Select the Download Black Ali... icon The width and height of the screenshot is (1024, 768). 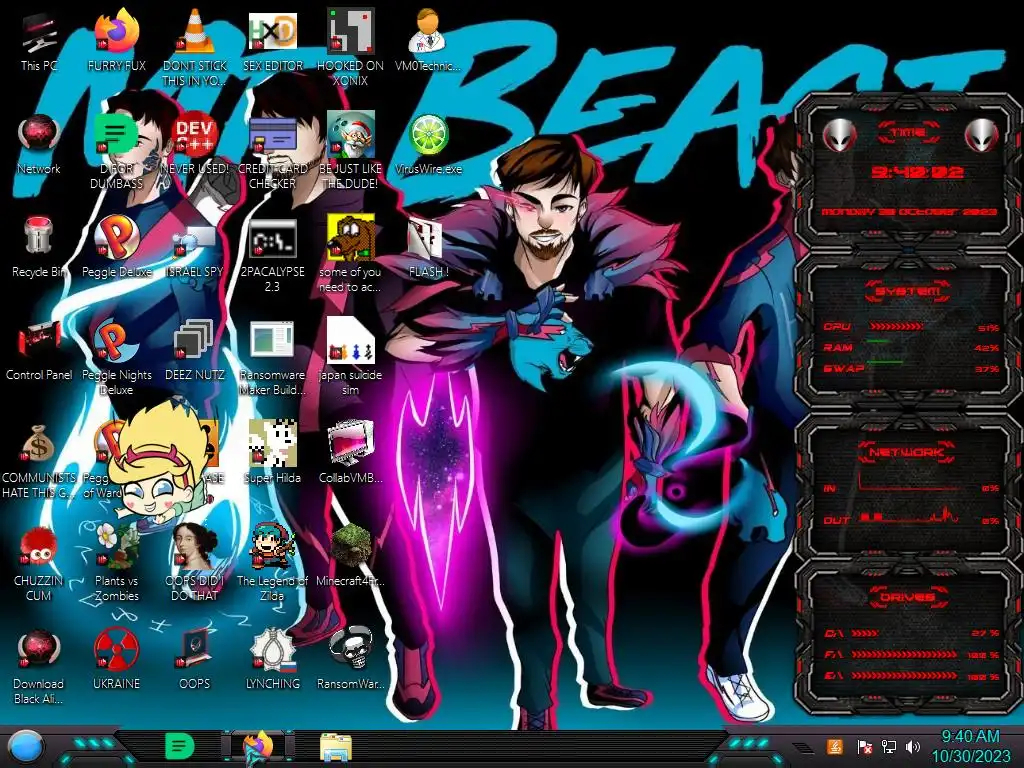(x=39, y=649)
